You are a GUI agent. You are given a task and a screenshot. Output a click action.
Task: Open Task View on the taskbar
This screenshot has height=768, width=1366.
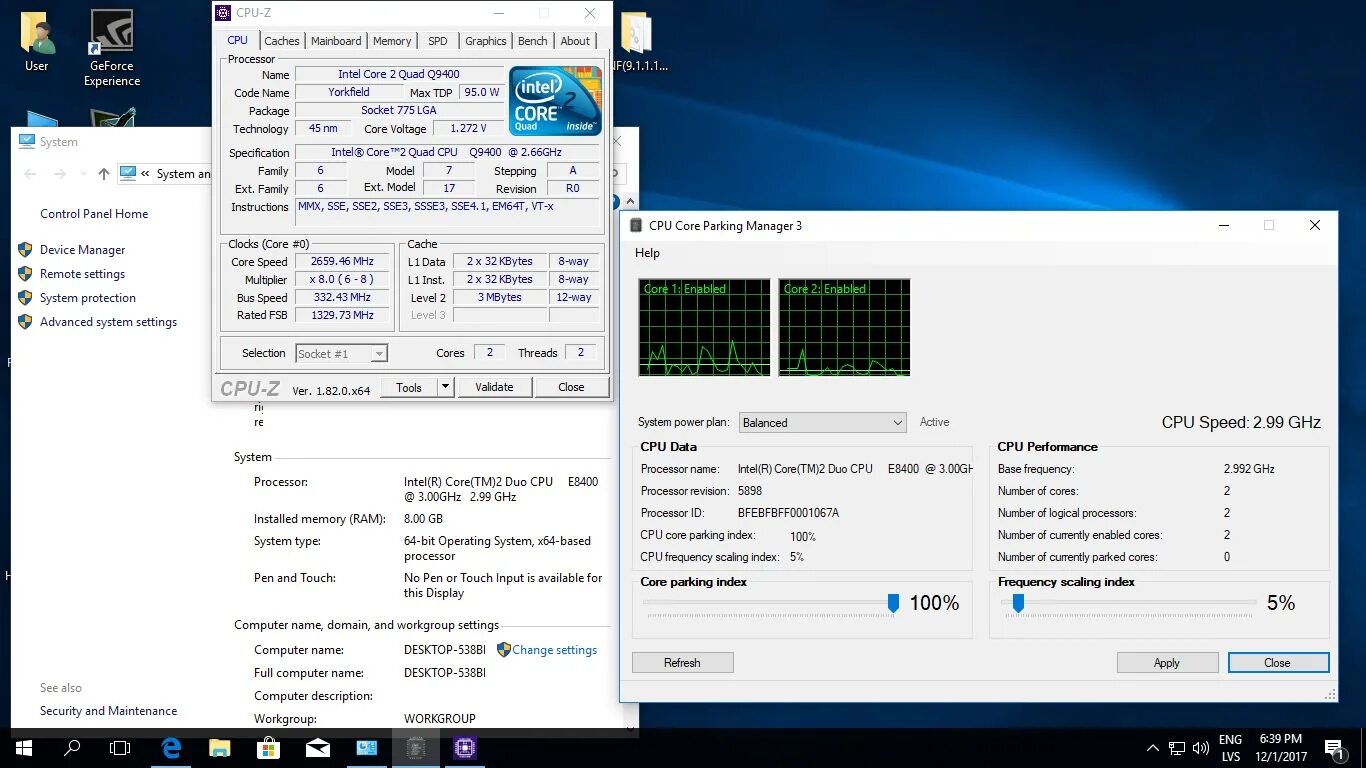(x=120, y=747)
